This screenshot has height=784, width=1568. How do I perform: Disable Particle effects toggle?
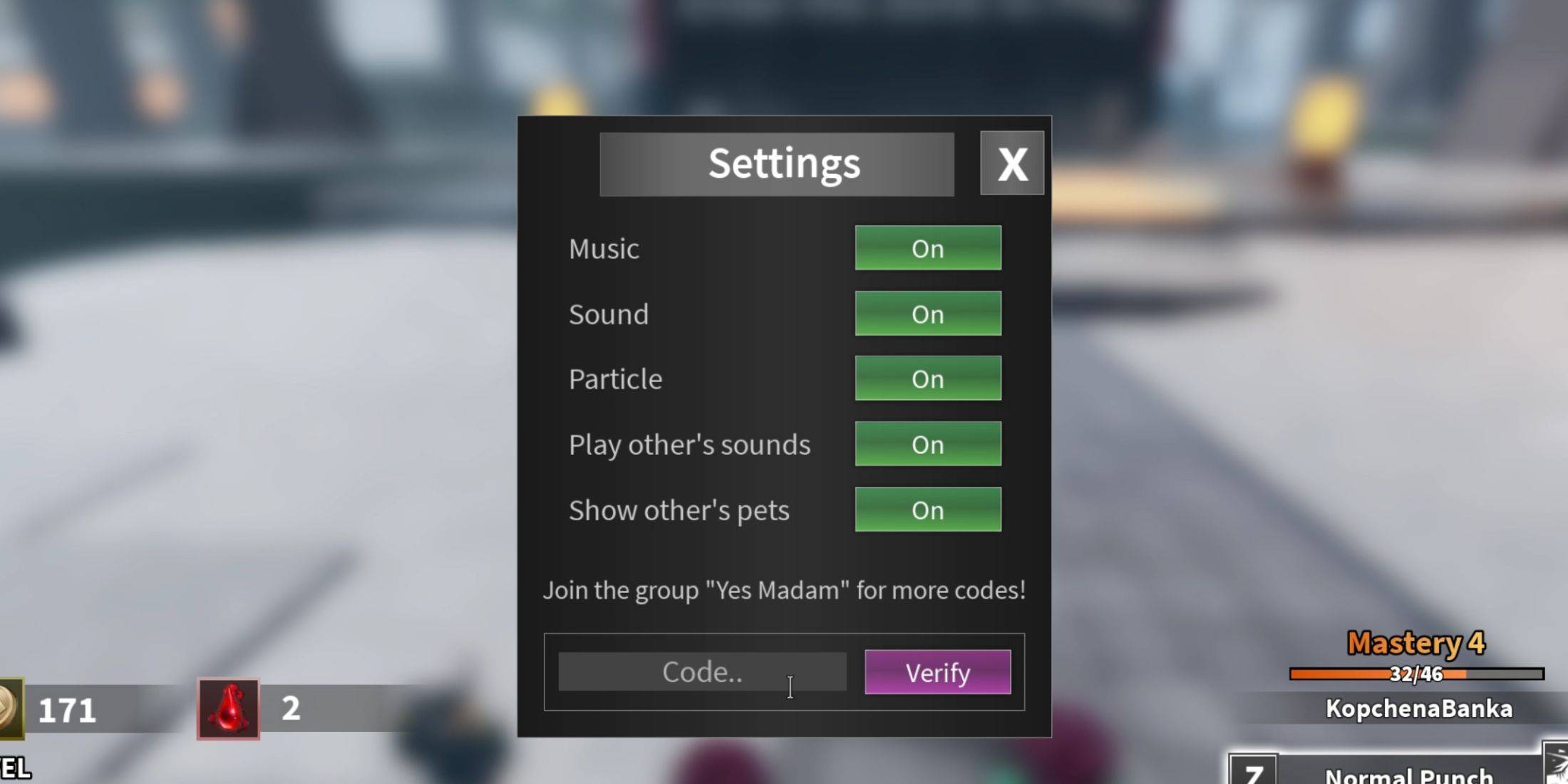click(928, 379)
